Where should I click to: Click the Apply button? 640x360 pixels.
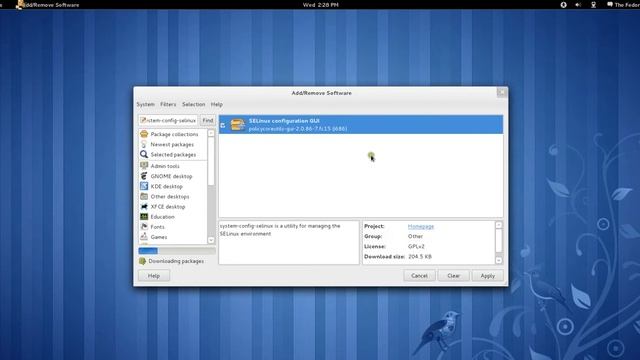tap(487, 276)
